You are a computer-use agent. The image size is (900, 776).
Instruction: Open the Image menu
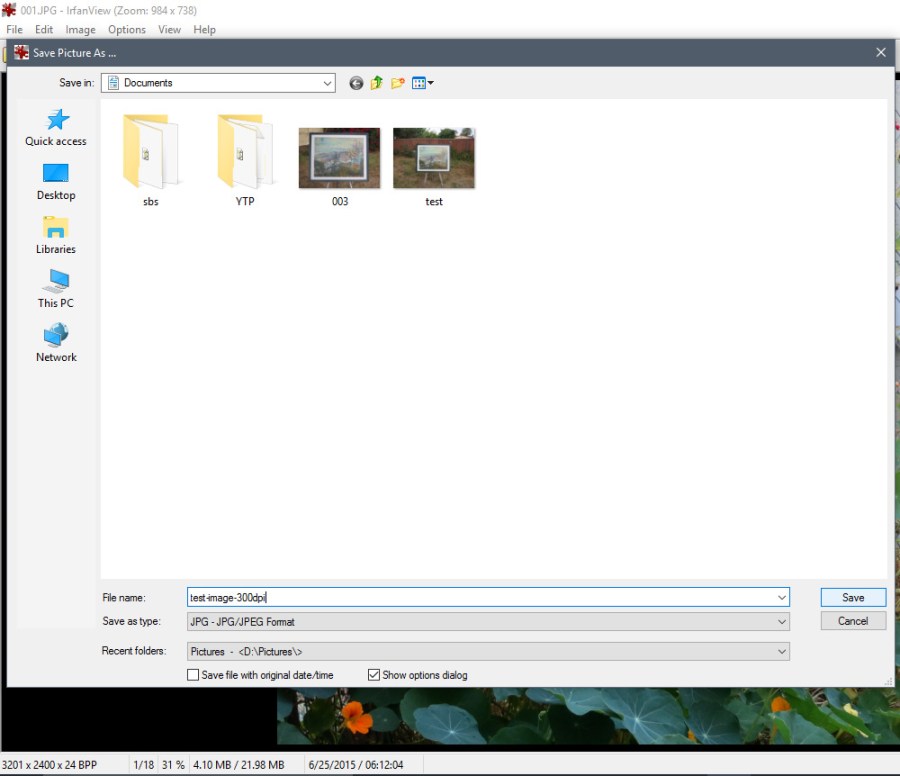[x=80, y=30]
